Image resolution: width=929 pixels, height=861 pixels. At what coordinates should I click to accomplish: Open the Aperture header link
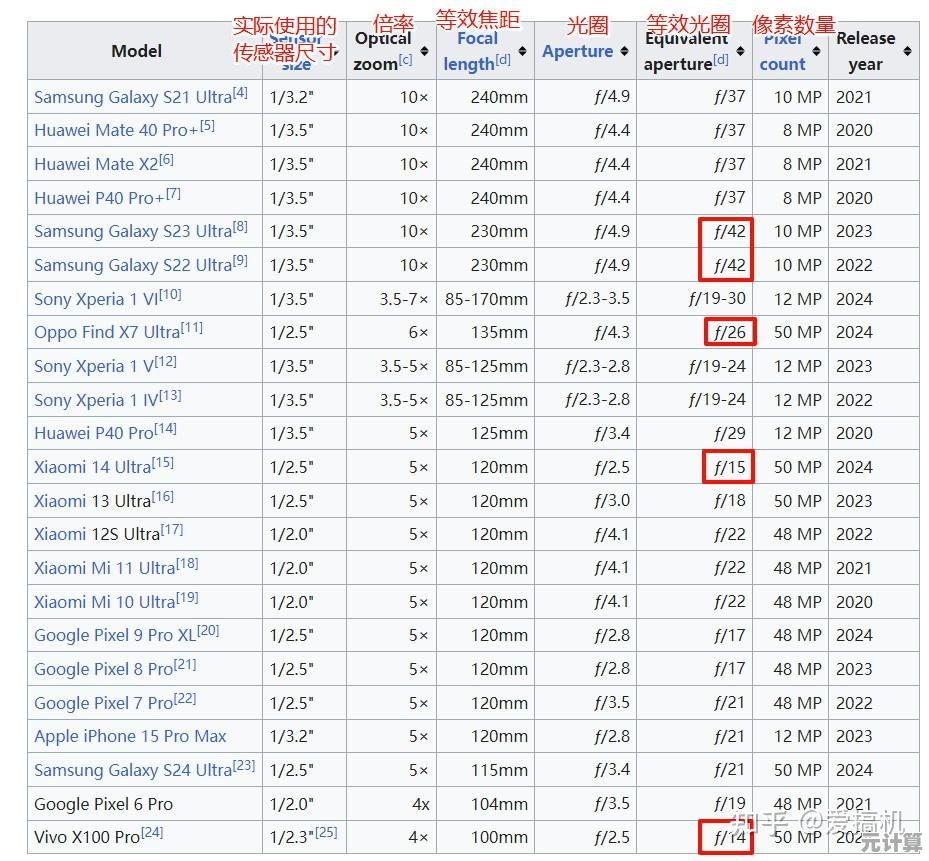pos(577,51)
